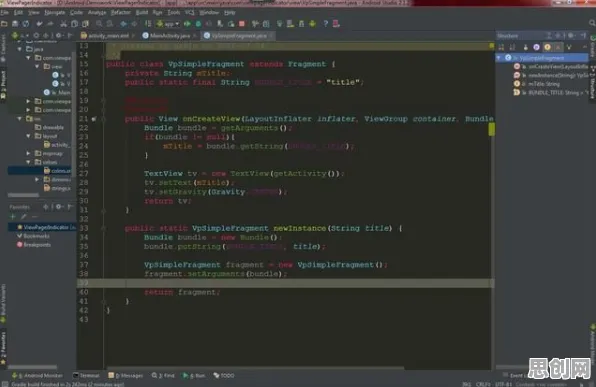The width and height of the screenshot is (596, 387).
Task: Click the Synchronize toolbar icon
Action: 25,24
